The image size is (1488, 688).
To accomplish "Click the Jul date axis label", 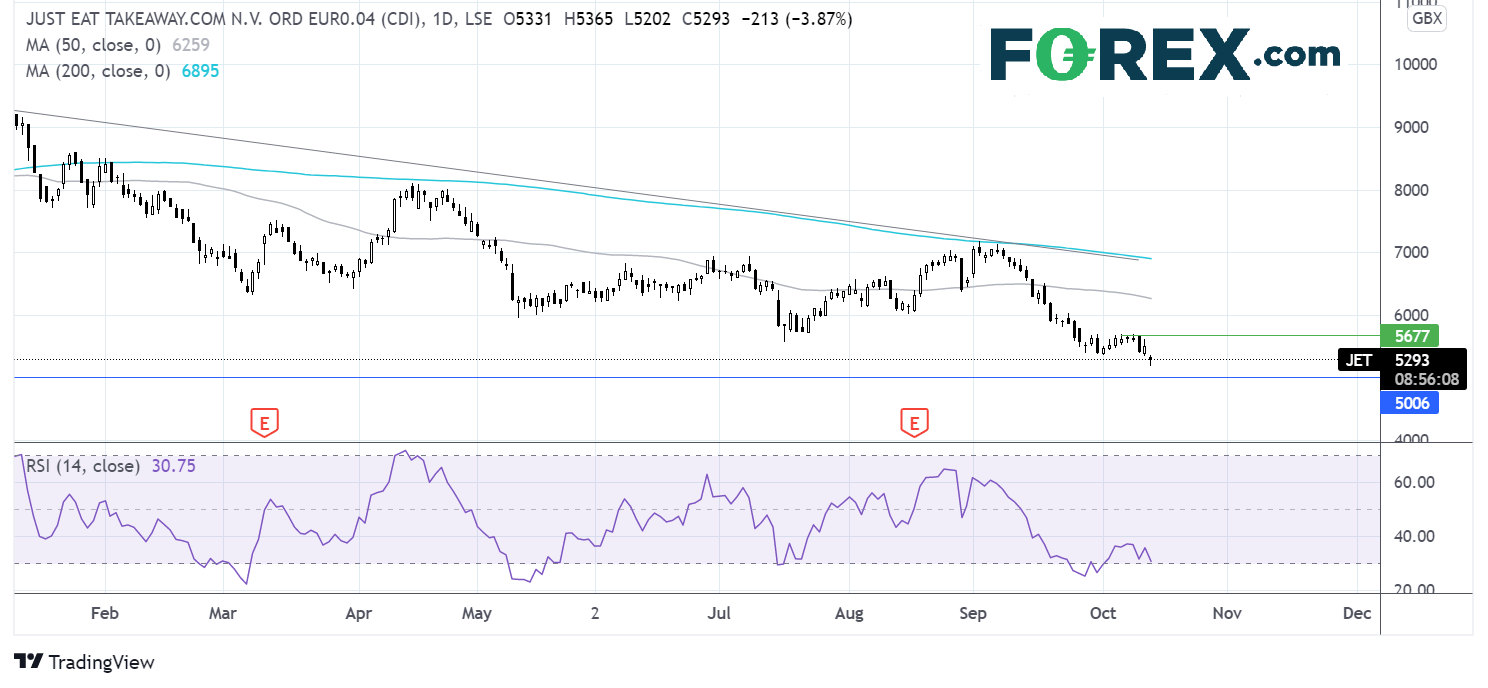I will (x=718, y=613).
